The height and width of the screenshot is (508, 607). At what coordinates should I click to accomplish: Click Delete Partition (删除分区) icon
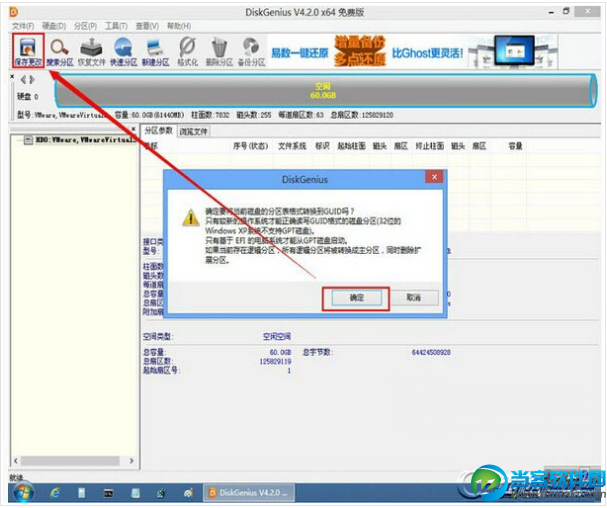coord(219,52)
